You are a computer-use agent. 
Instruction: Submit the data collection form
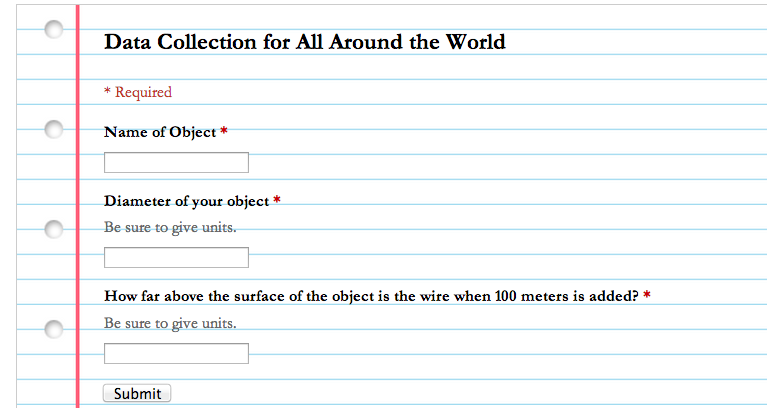[137, 393]
